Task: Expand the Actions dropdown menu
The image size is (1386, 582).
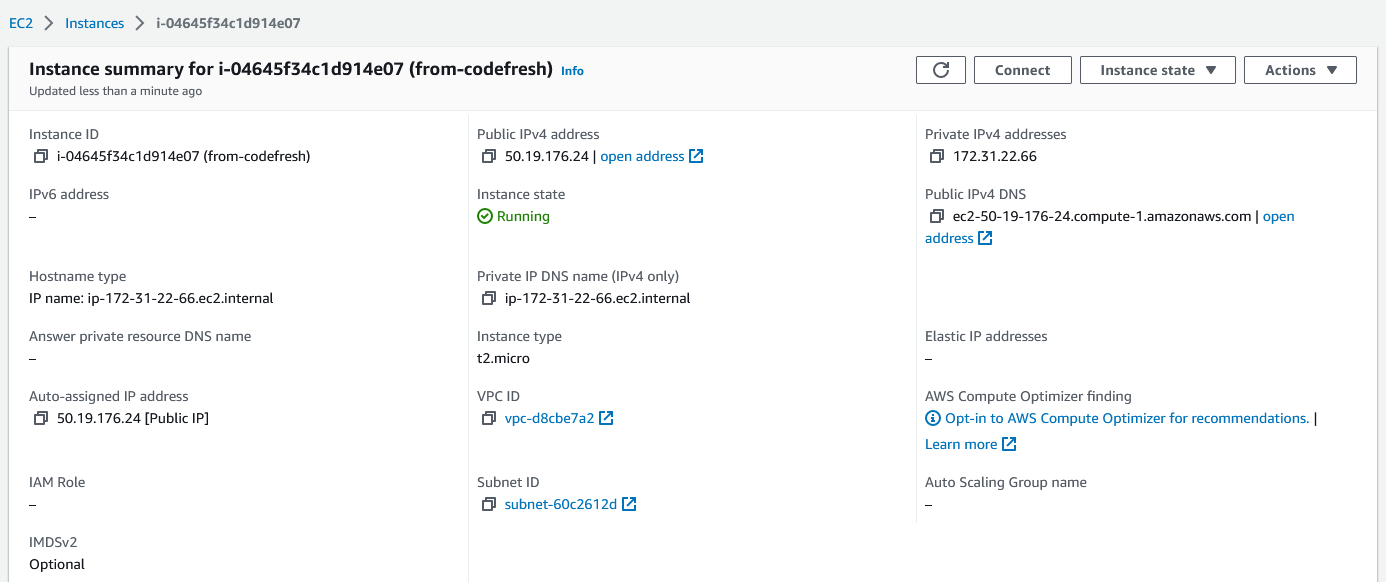Action: [x=1300, y=70]
